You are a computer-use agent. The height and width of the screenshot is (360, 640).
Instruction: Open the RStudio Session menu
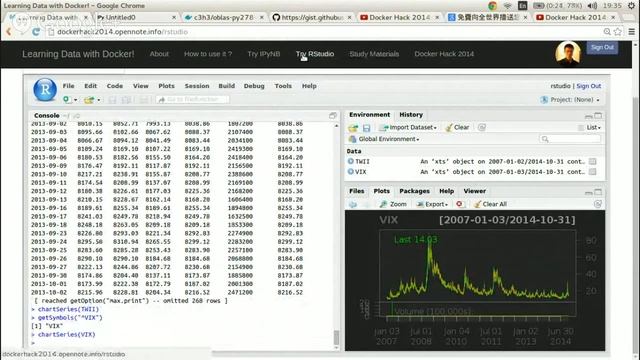pyautogui.click(x=197, y=86)
